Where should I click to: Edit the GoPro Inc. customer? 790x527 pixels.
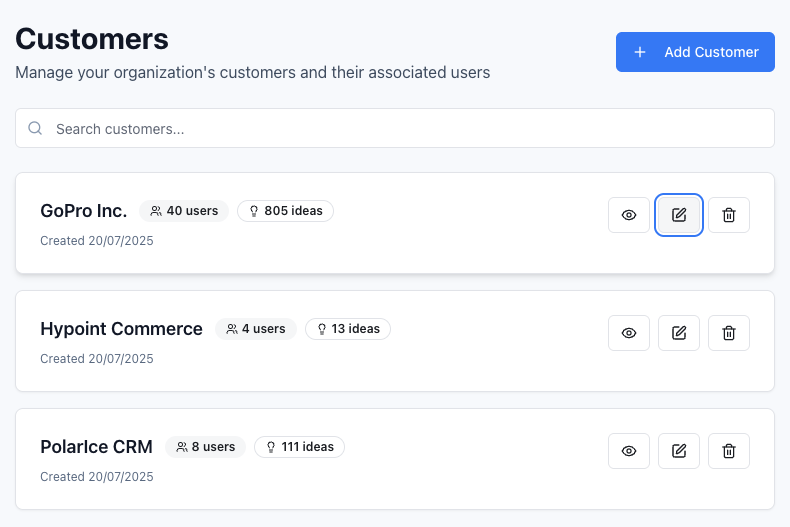(679, 215)
